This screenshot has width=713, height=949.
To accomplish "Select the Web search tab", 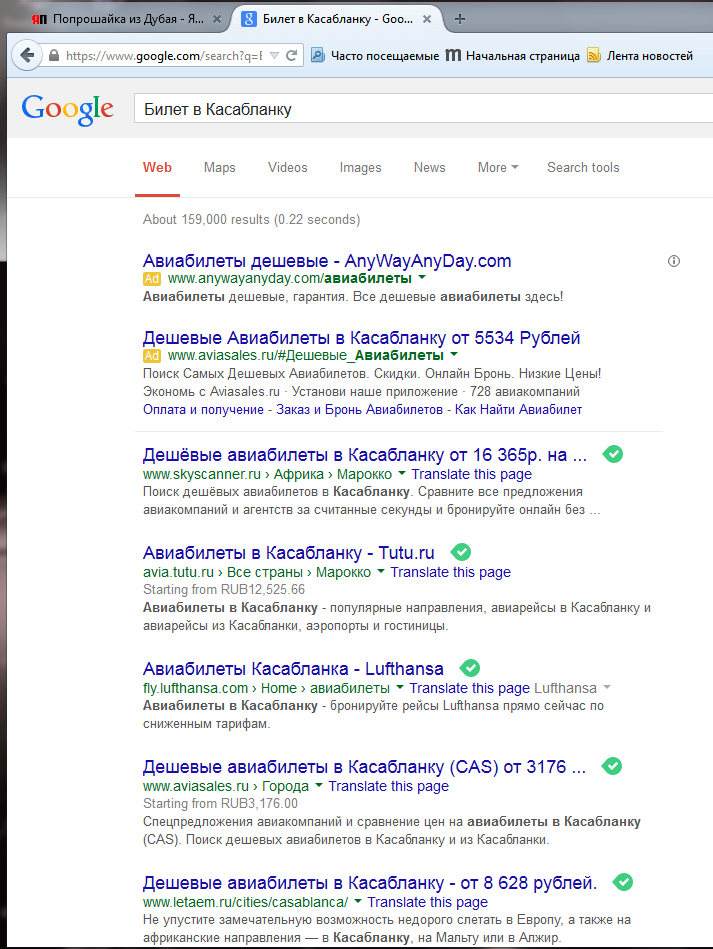I will pos(157,168).
